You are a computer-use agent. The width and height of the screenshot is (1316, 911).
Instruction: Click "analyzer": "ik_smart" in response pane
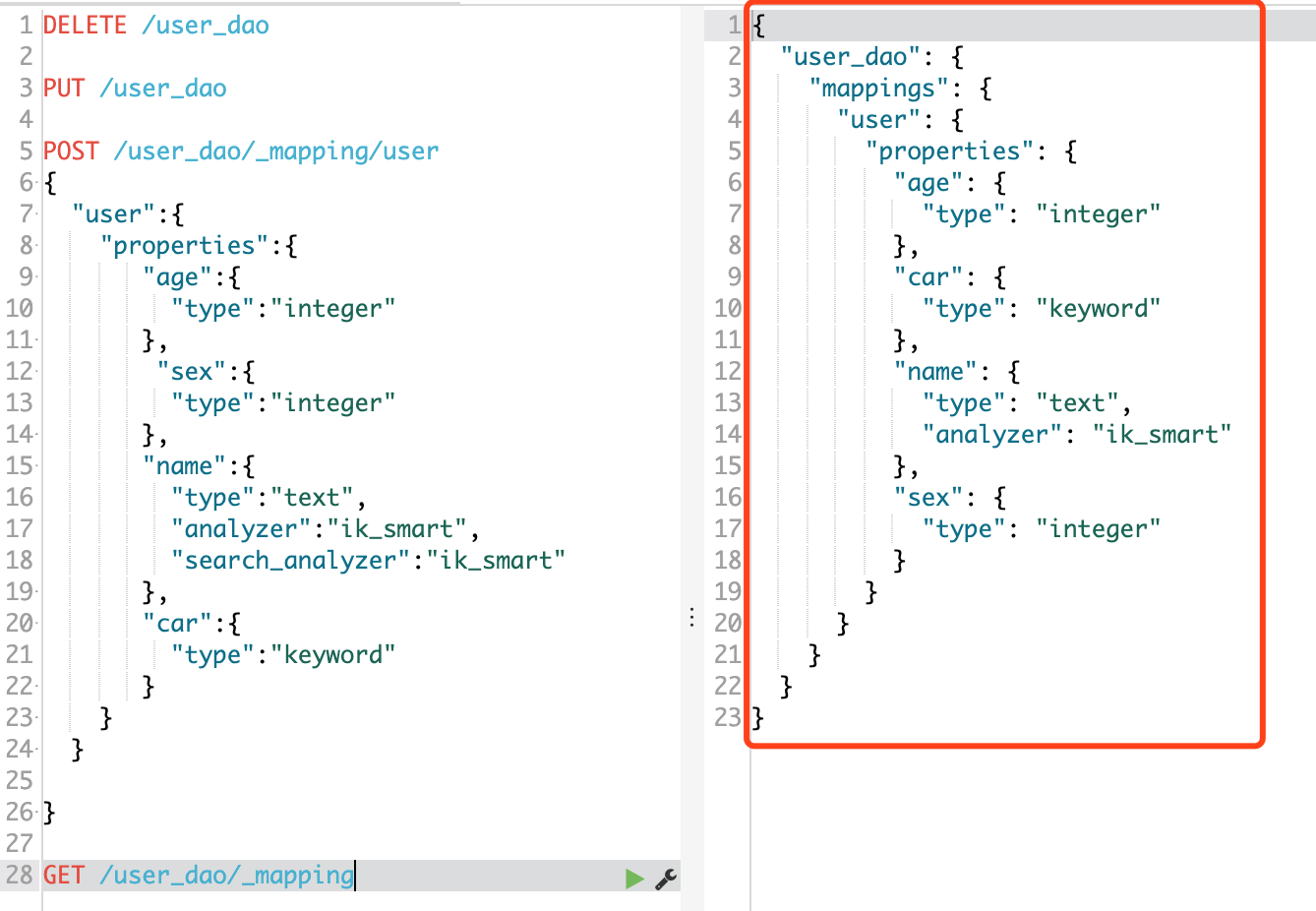tap(1077, 435)
